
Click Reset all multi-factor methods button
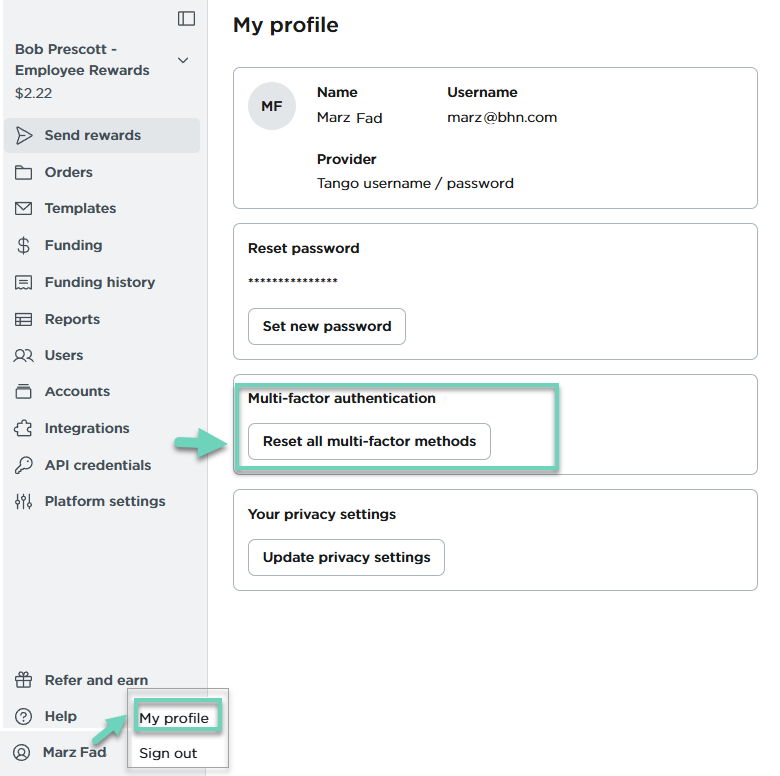click(x=370, y=441)
